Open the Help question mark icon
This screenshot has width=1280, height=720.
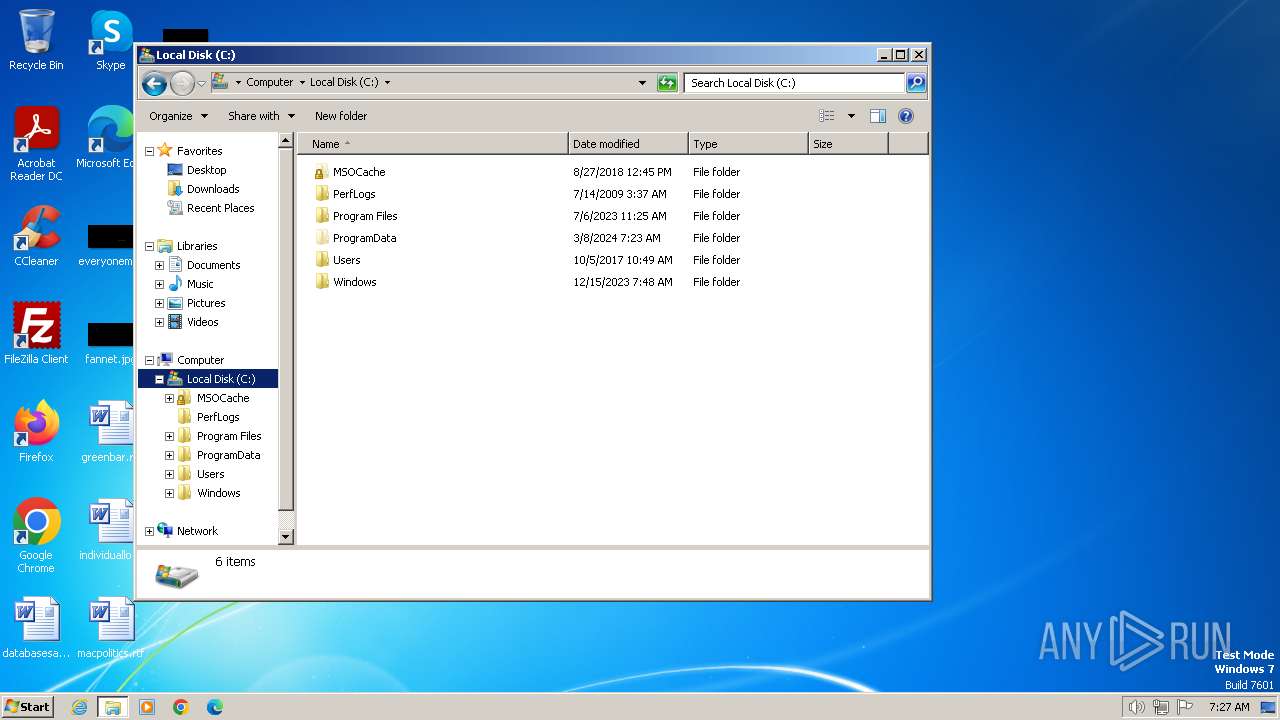point(906,116)
